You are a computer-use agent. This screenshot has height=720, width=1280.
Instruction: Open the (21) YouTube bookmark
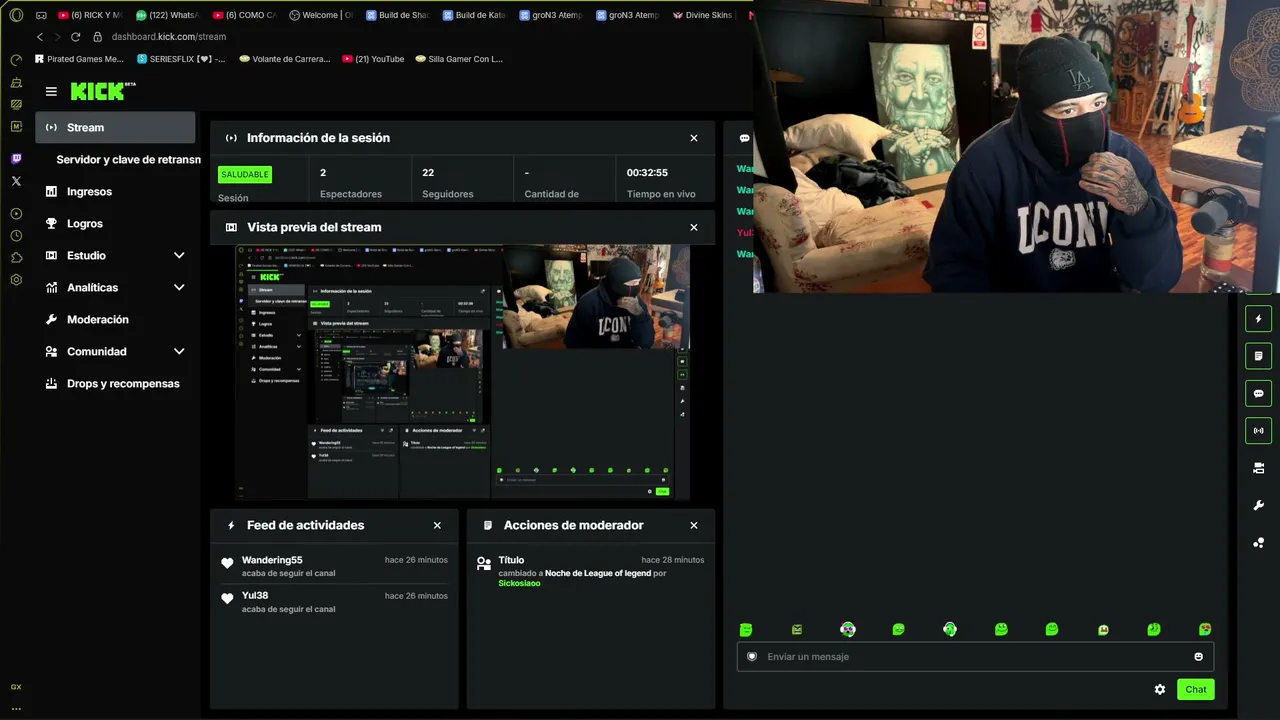[373, 59]
